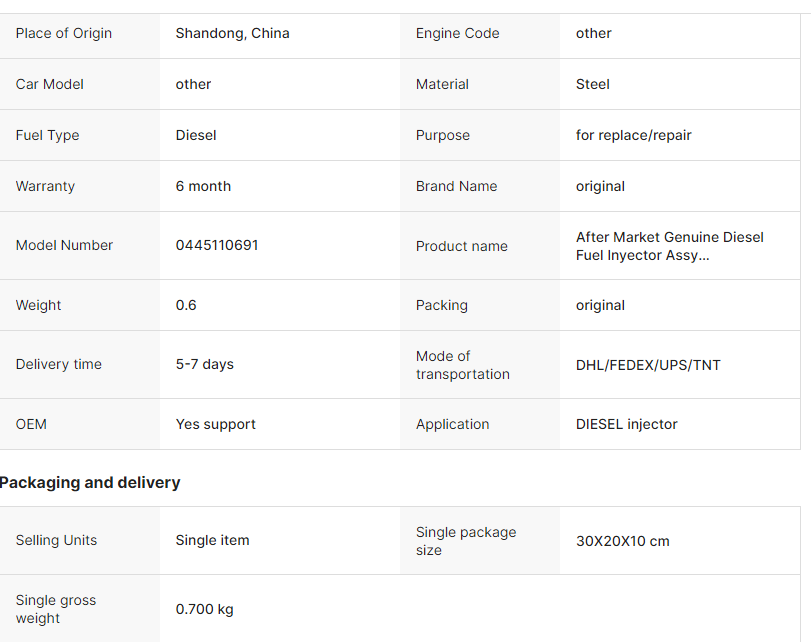The image size is (811, 642).
Task: Click the Single item selling units value
Action: [212, 540]
